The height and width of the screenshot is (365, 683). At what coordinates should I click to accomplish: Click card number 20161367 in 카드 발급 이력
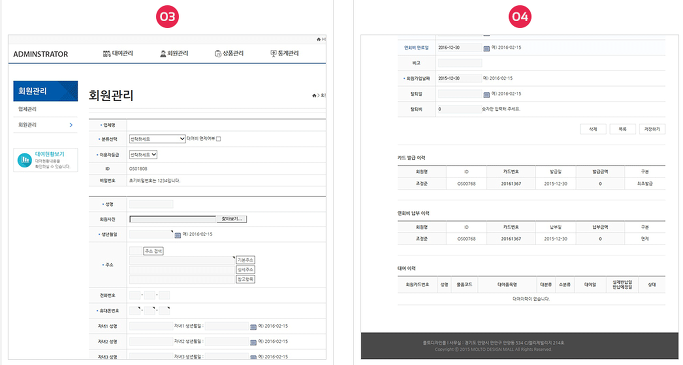(x=511, y=184)
